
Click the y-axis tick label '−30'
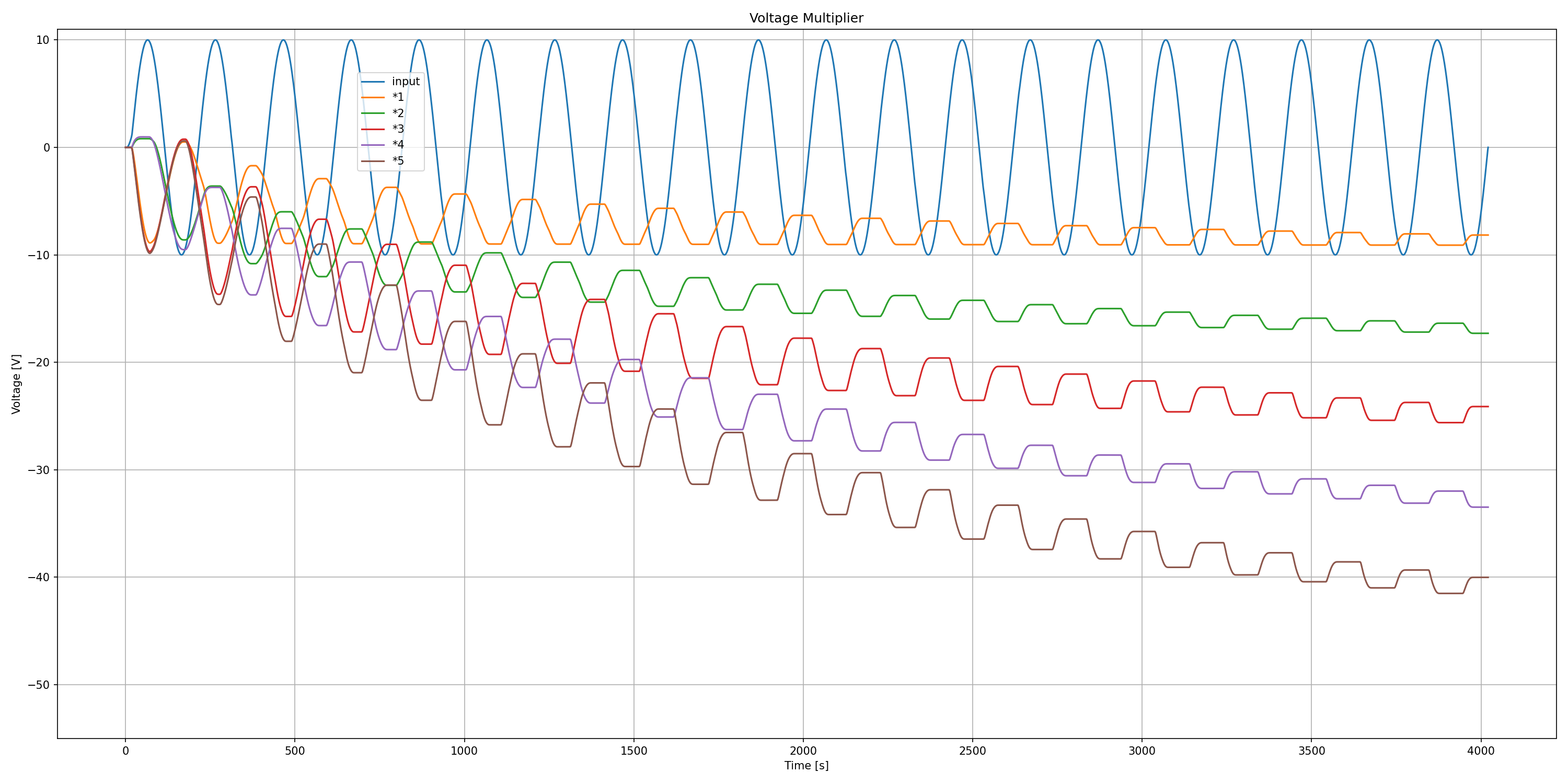pyautogui.click(x=38, y=470)
